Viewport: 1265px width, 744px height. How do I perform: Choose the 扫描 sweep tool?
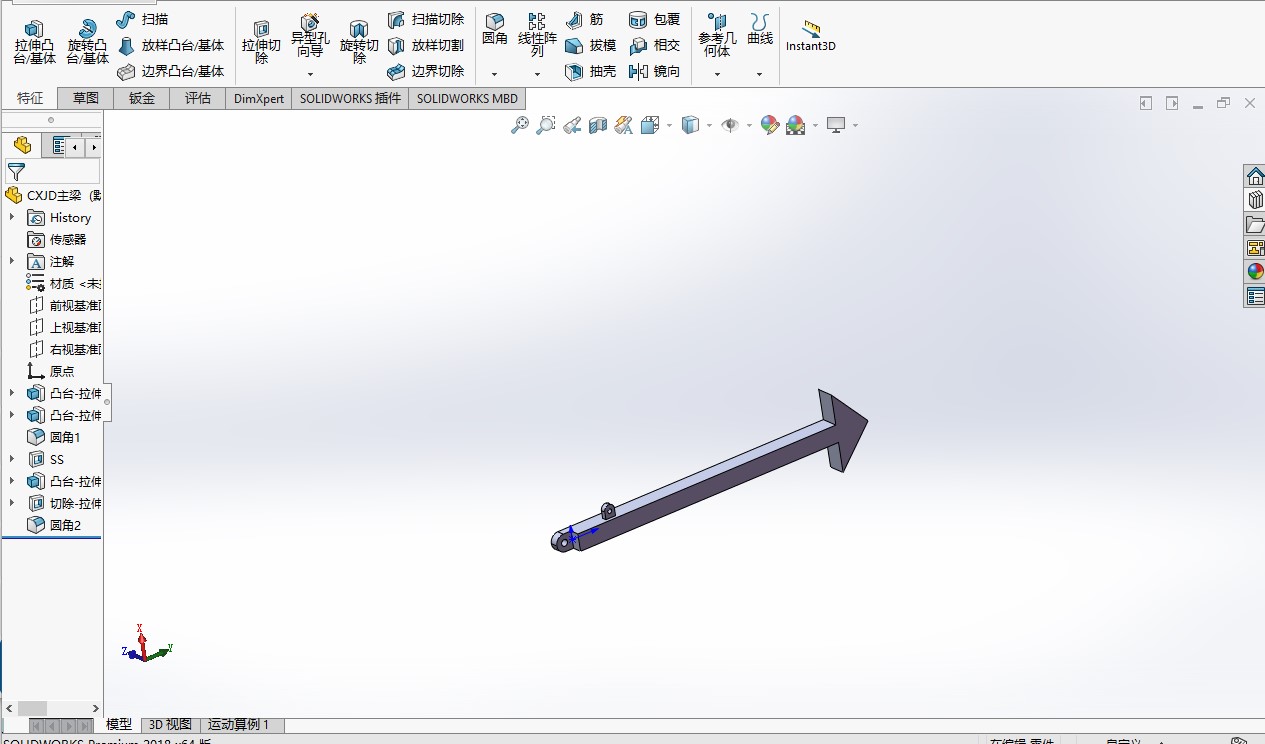click(141, 19)
